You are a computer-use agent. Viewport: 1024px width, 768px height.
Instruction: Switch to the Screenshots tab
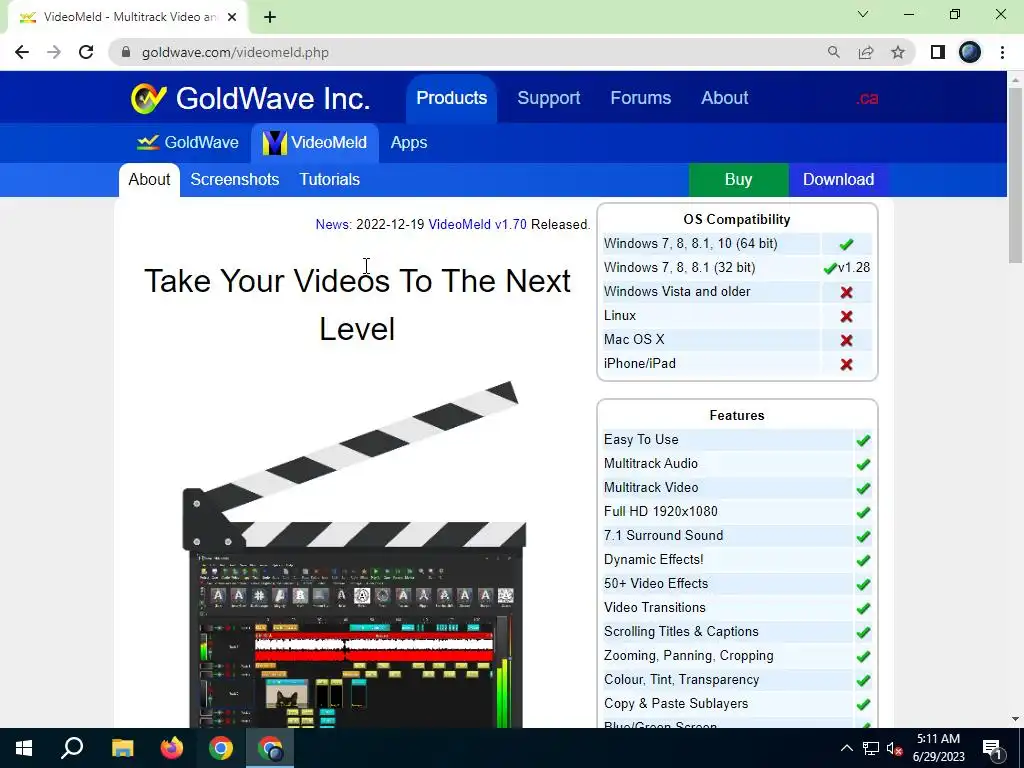pos(234,180)
